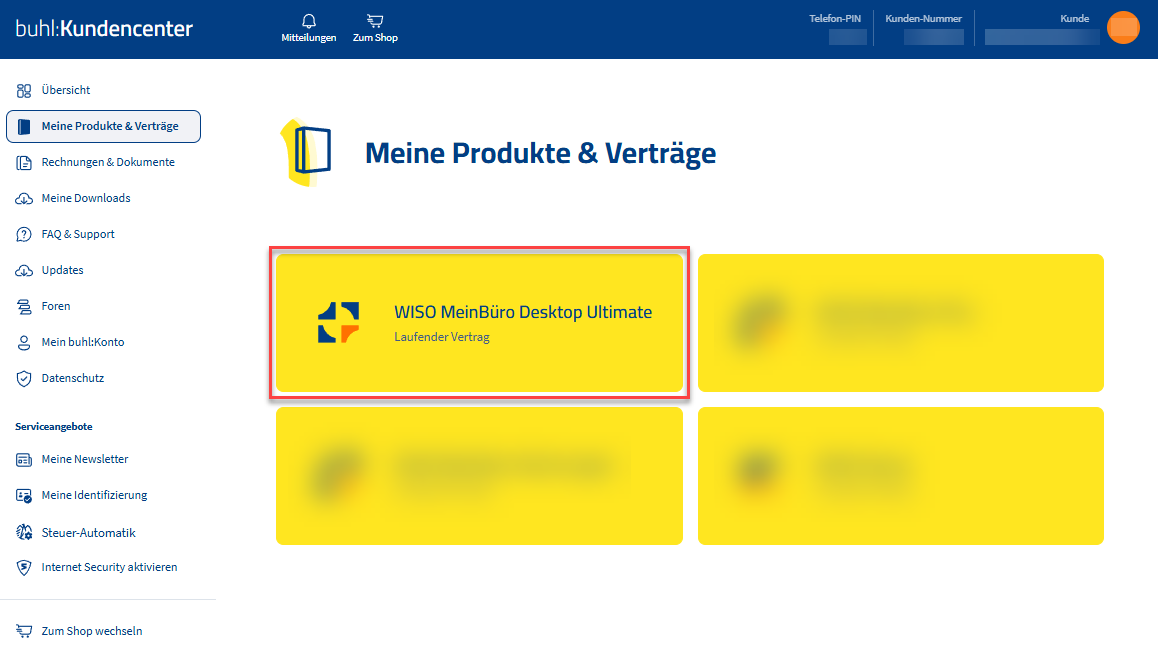Image resolution: width=1158 pixels, height=672 pixels.
Task: Click the Meine Produkte & Verträge book icon
Action: pos(24,126)
